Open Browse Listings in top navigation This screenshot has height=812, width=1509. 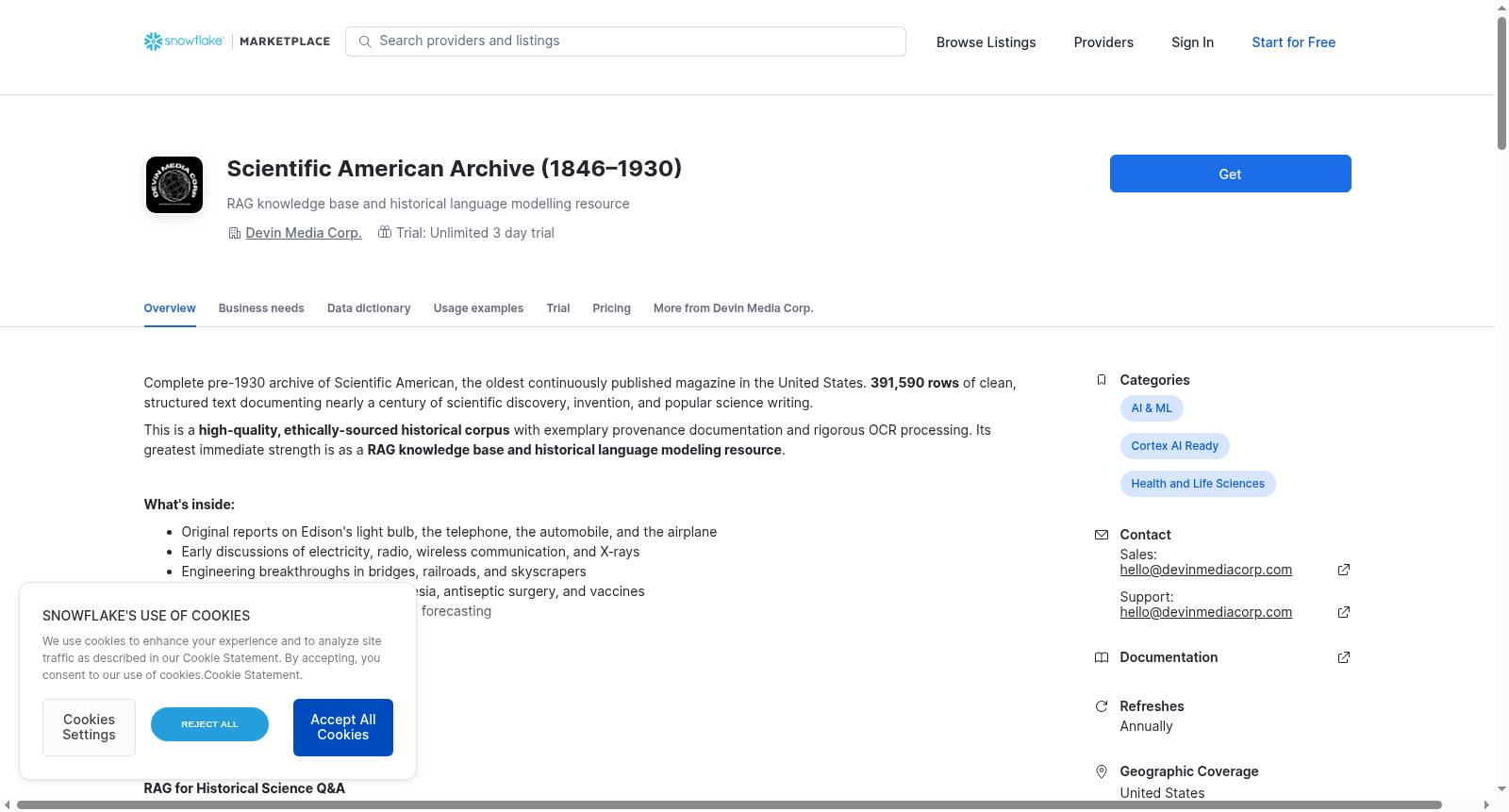click(x=986, y=42)
